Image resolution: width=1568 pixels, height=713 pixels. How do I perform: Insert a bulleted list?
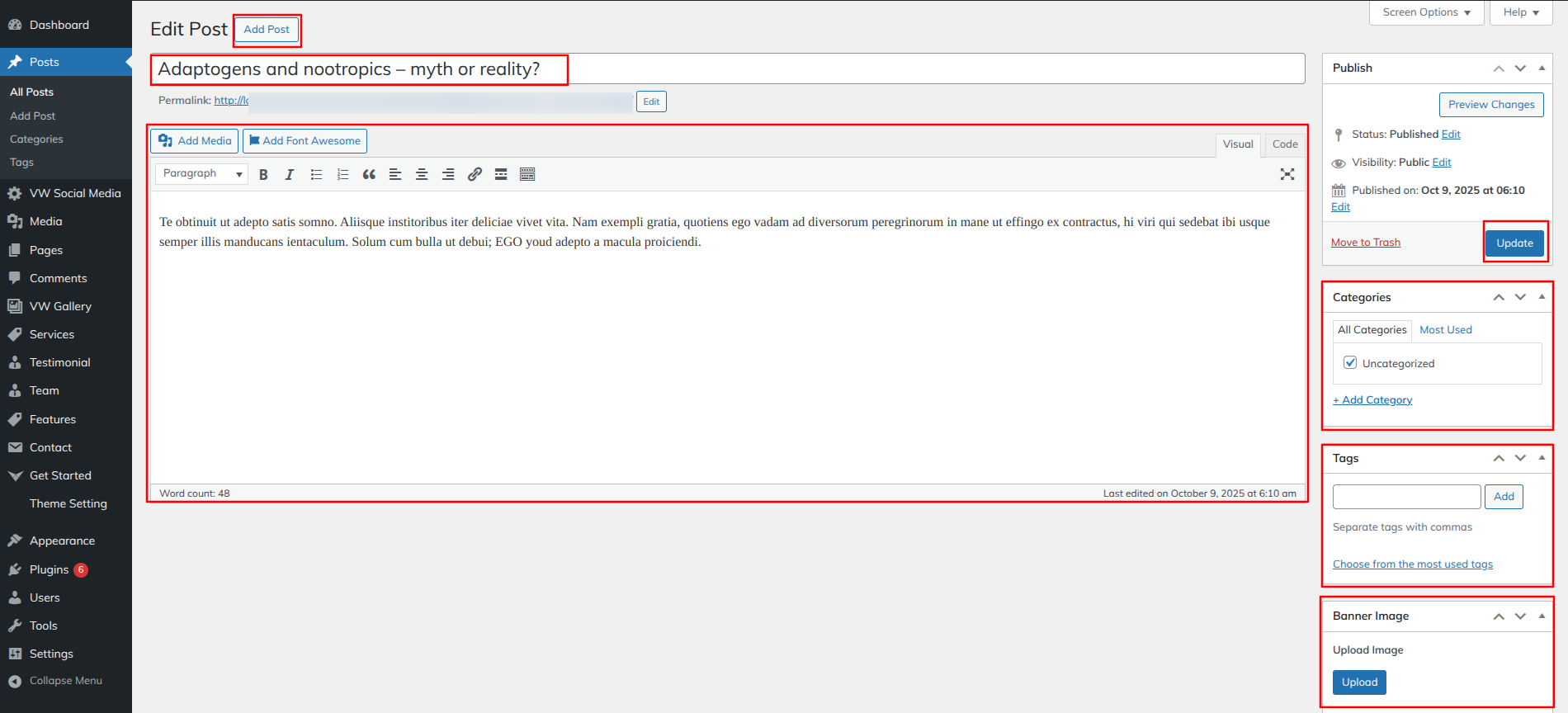[x=316, y=174]
